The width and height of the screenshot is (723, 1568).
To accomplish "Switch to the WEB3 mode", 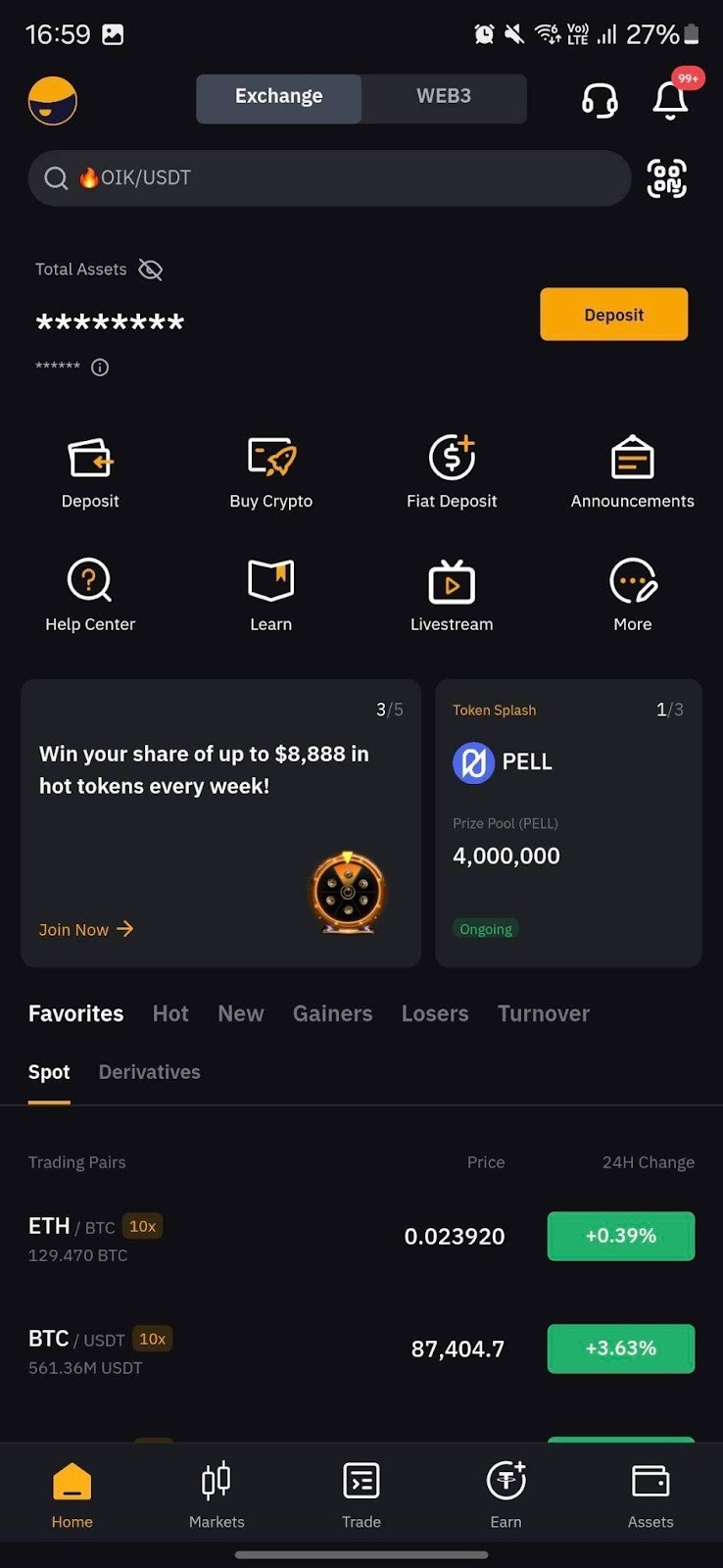I will (x=444, y=97).
